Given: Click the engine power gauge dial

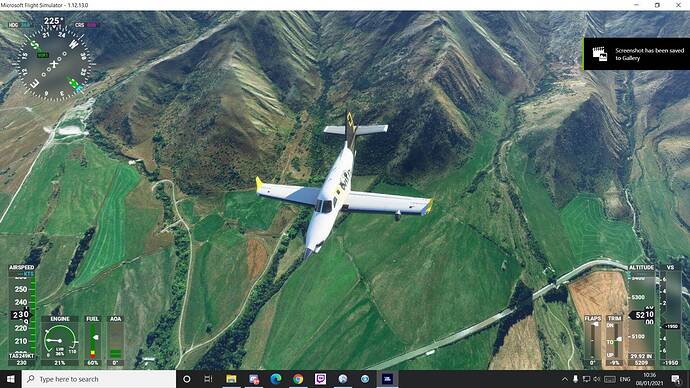Looking at the screenshot, I should pyautogui.click(x=60, y=340).
